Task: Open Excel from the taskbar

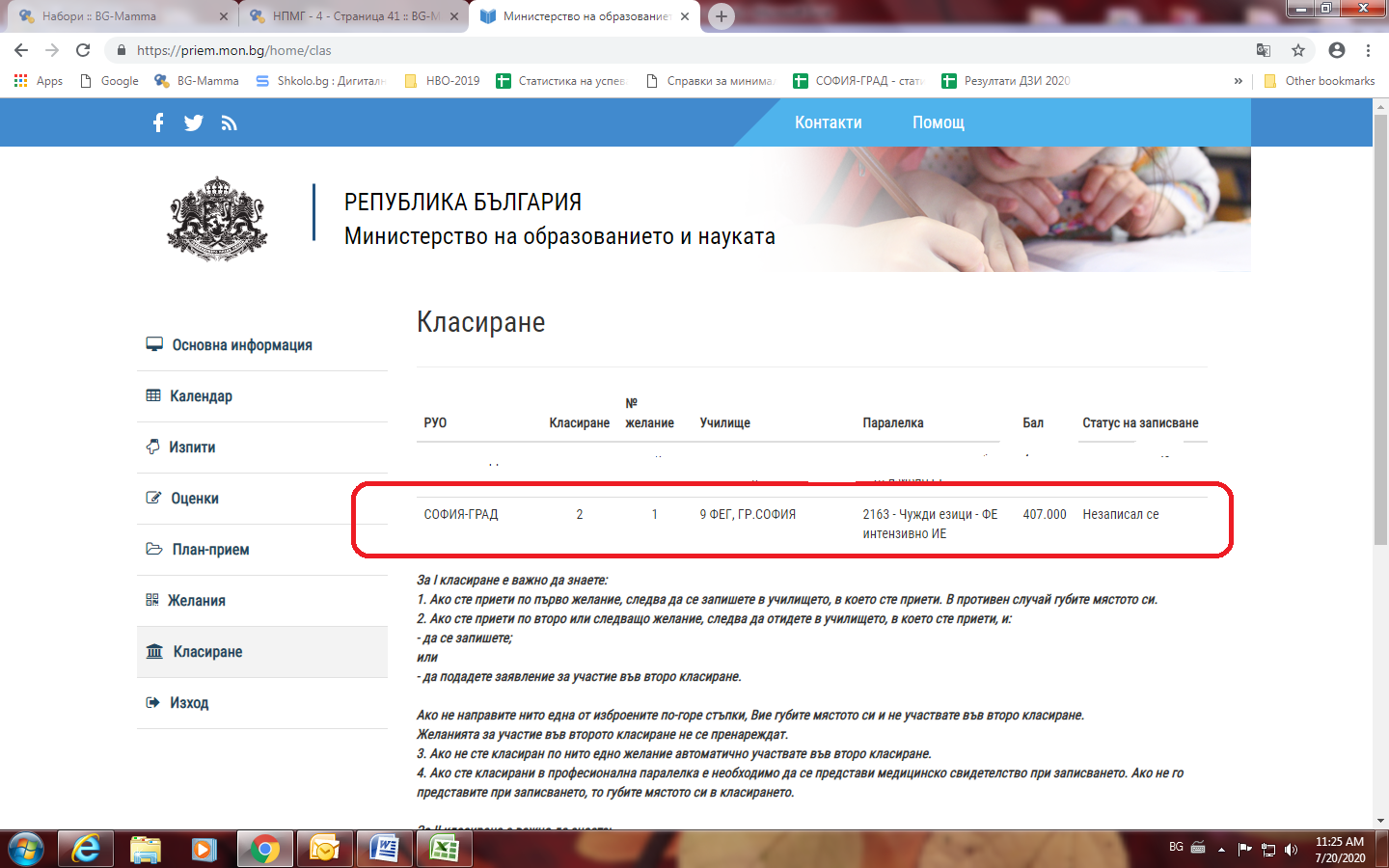Action: 444,849
